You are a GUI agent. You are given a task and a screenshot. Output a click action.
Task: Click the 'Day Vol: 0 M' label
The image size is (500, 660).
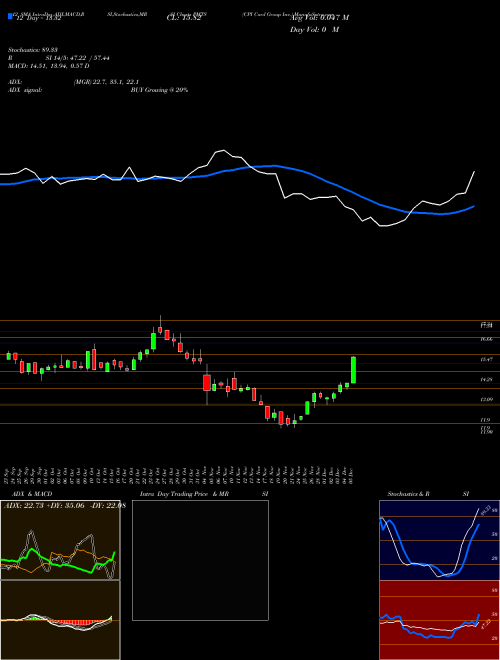coord(314,30)
